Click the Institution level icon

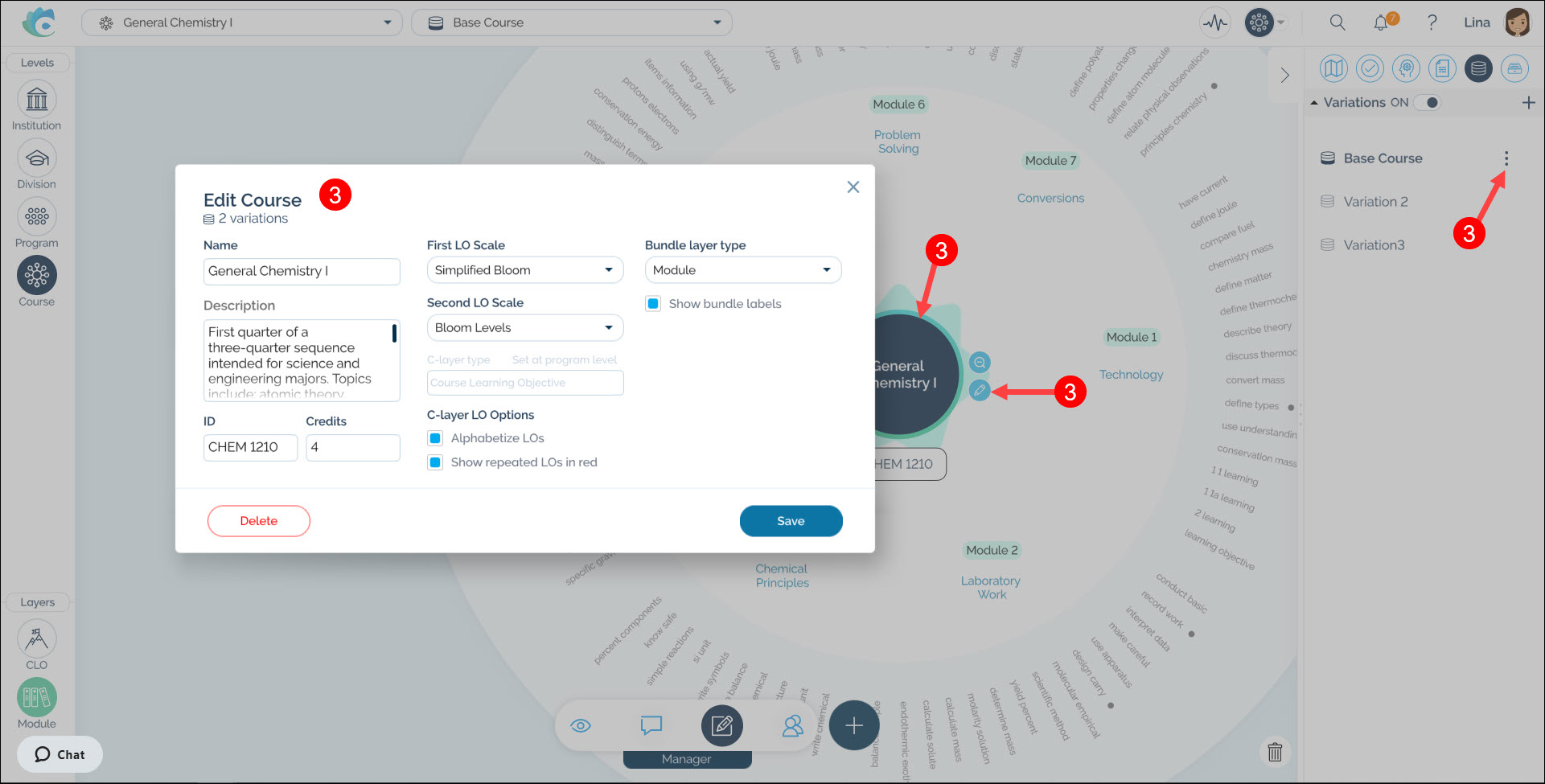[x=37, y=100]
